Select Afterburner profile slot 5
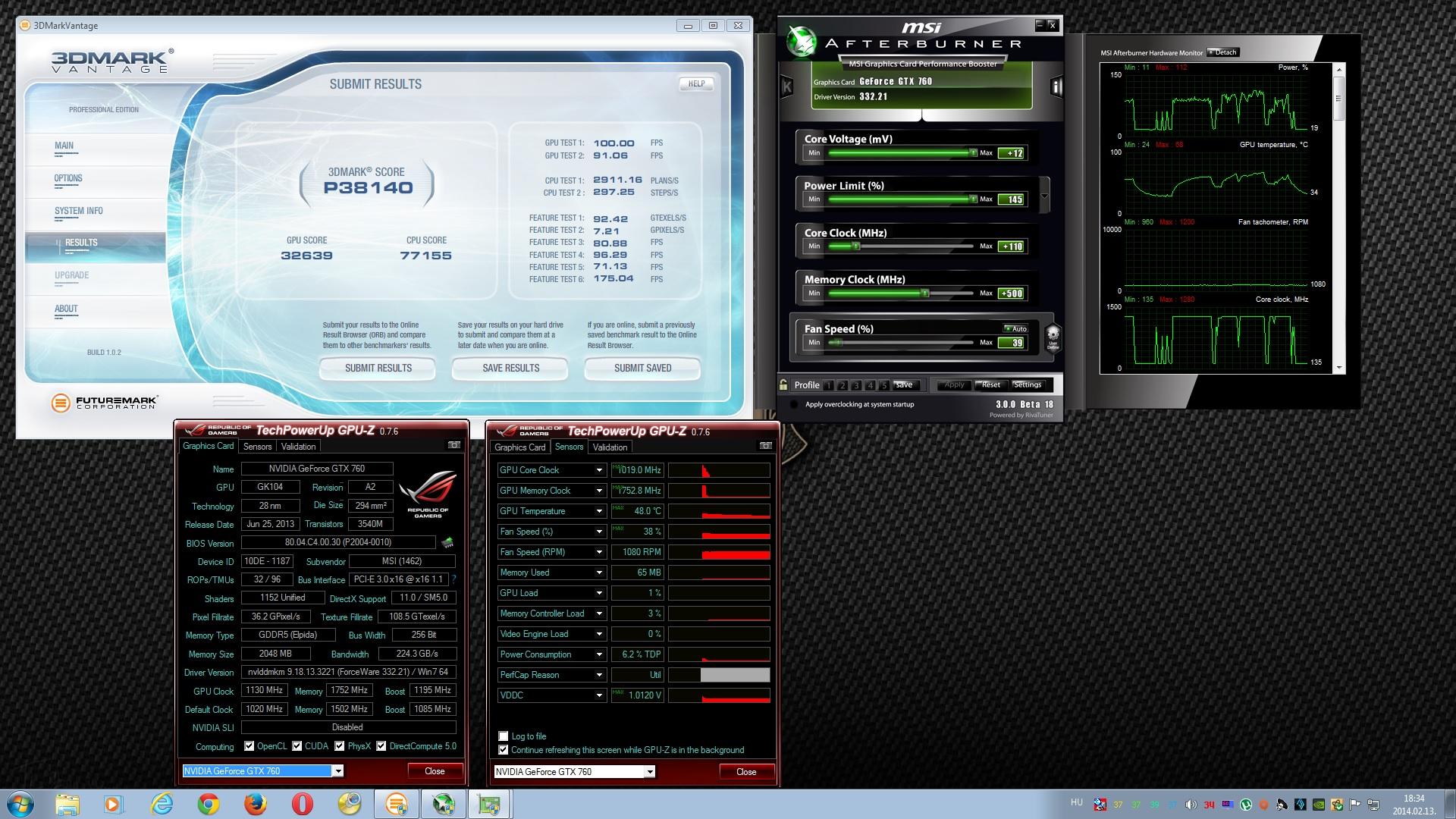 [883, 385]
